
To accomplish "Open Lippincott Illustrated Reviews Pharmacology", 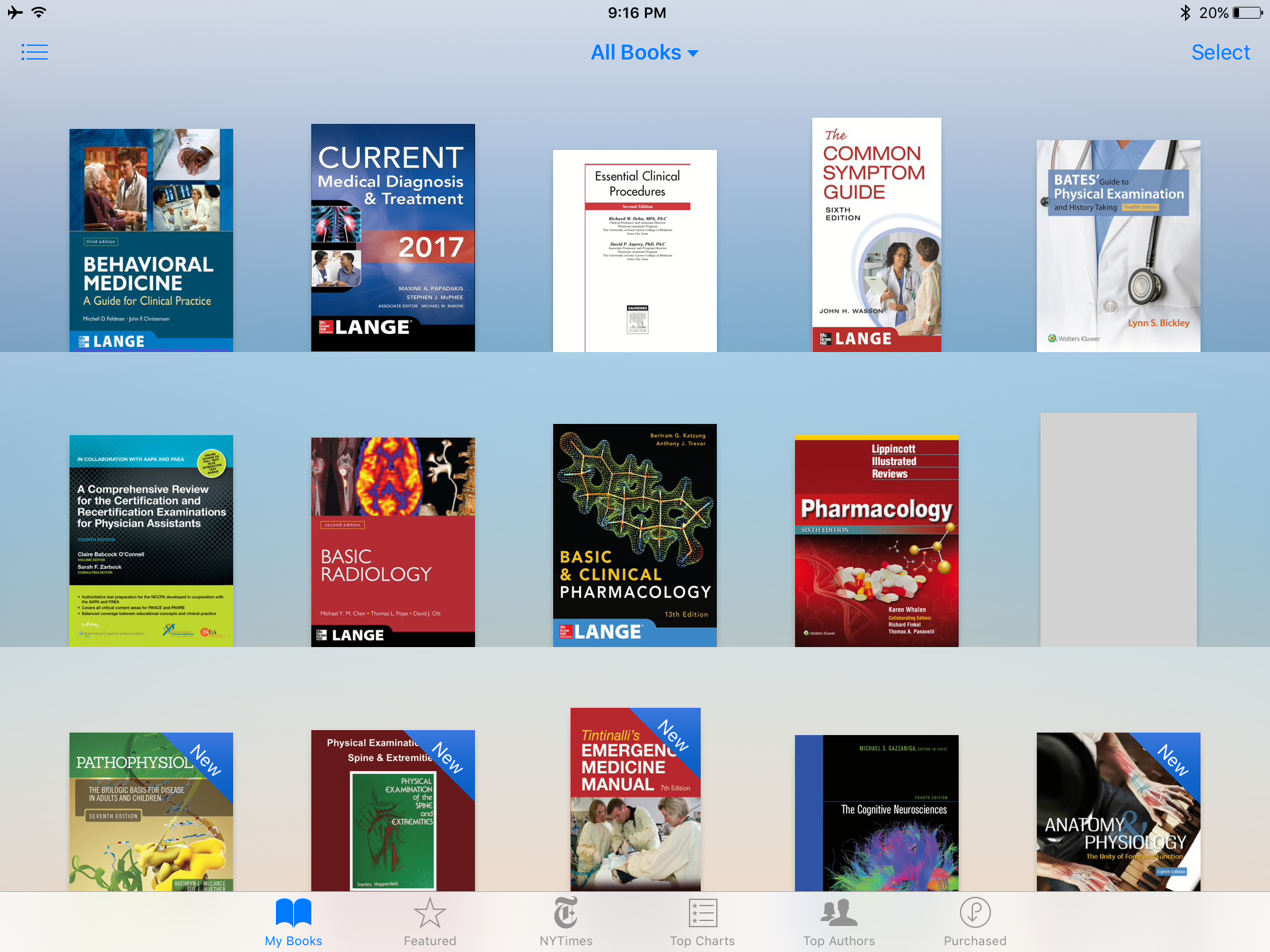I will pos(876,541).
